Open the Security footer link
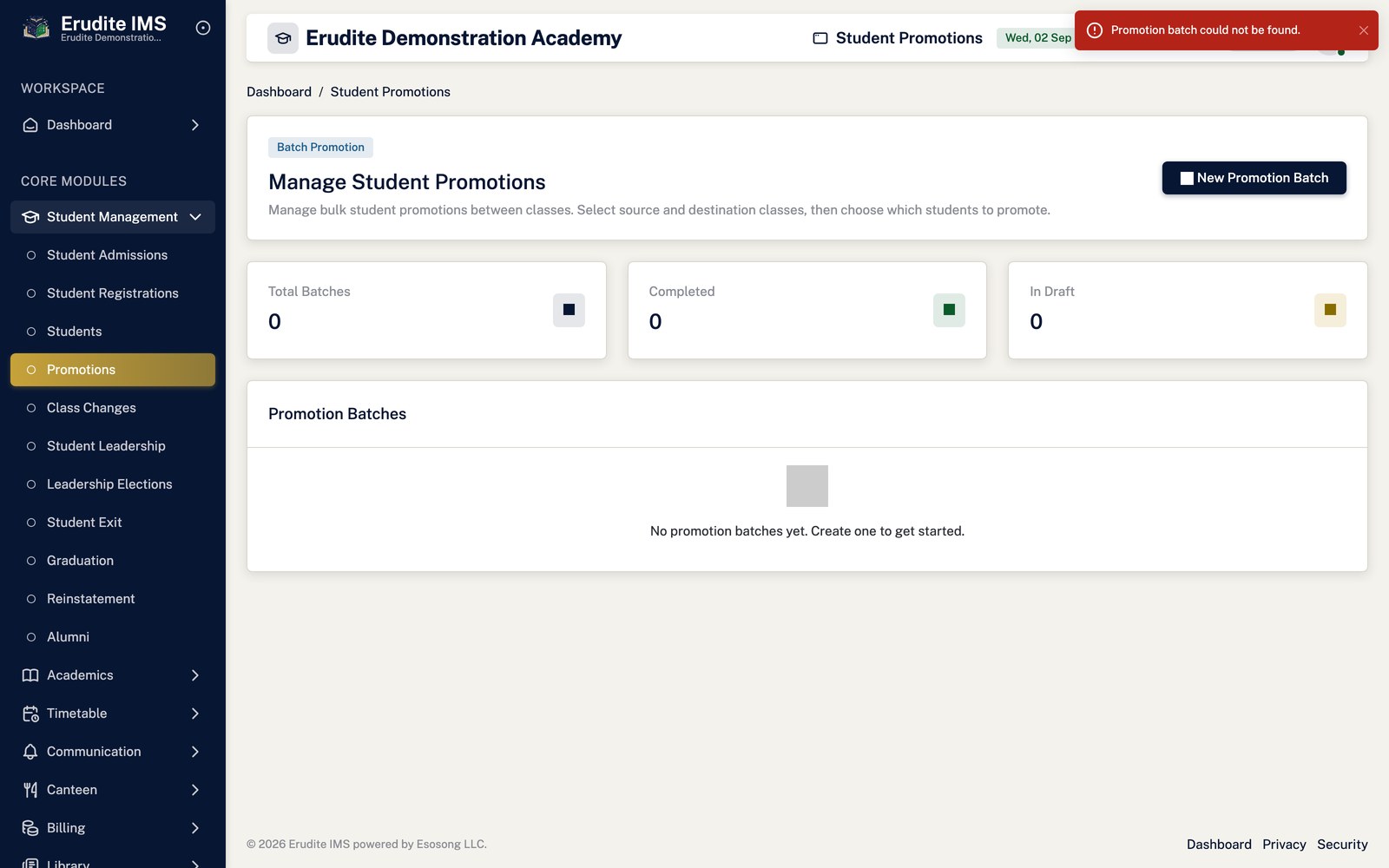Viewport: 1389px width, 868px height. click(x=1342, y=845)
